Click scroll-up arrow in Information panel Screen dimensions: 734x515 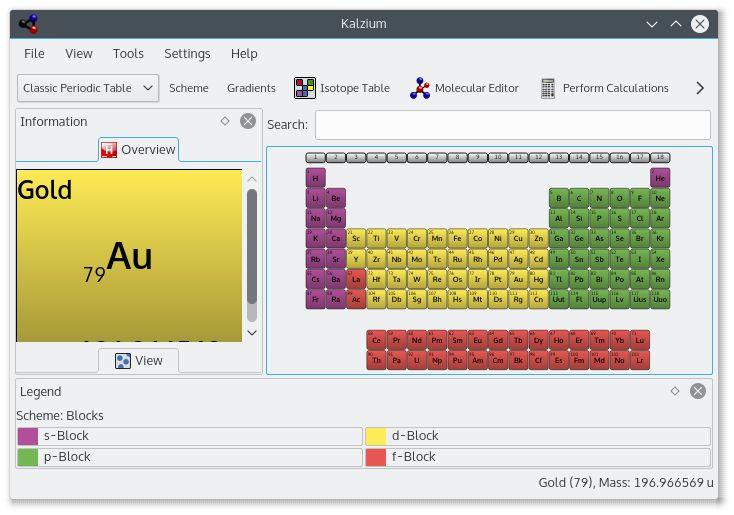pyautogui.click(x=252, y=179)
